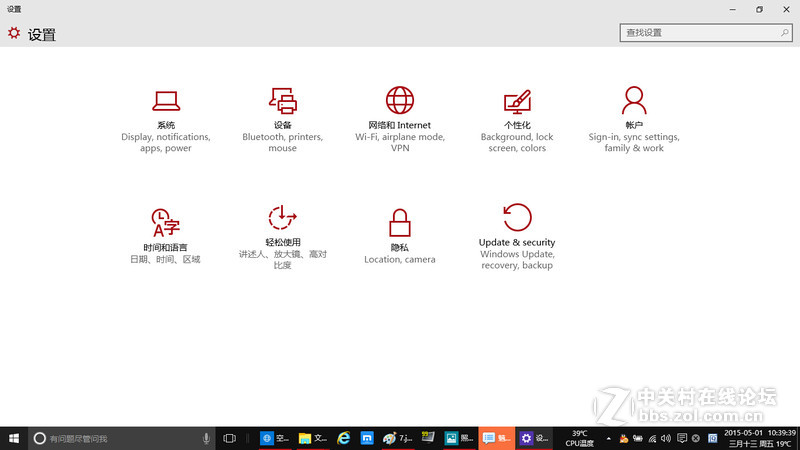Viewport: 800px width, 450px height.
Task: Open the Action Center notification icon
Action: (682, 438)
